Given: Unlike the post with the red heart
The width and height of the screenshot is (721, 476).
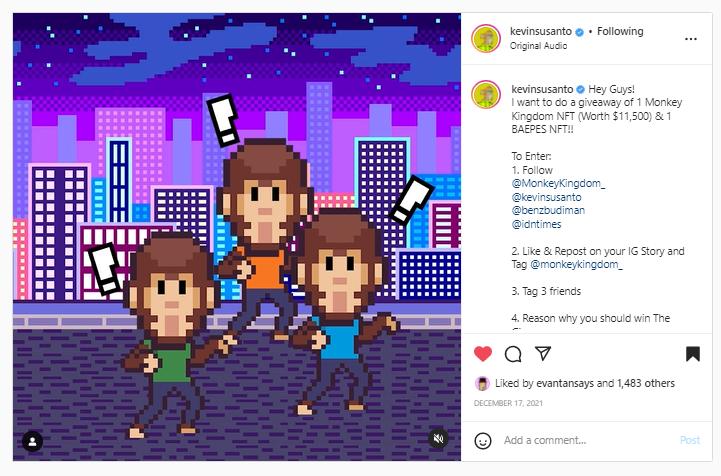Looking at the screenshot, I should pos(483,354).
